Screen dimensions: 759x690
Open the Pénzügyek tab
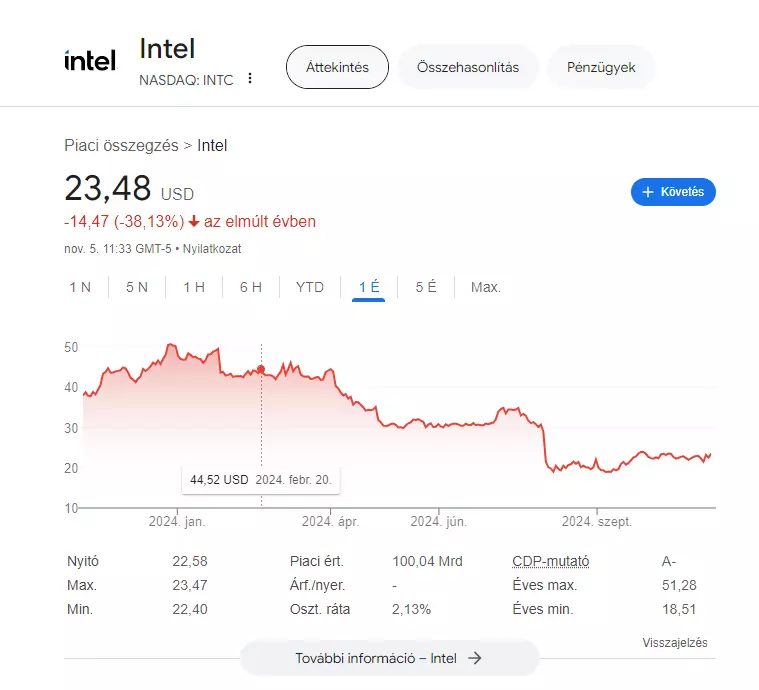(601, 67)
